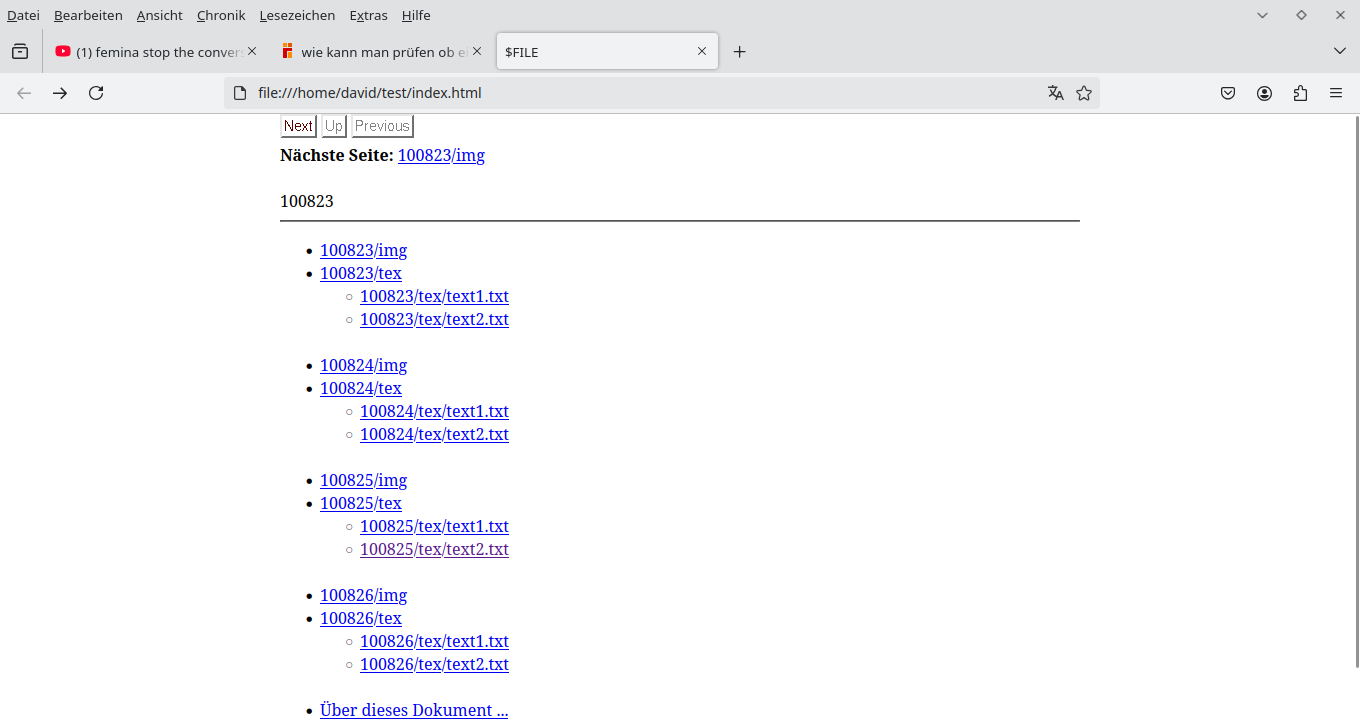Open the extensions puzzle icon

coord(1300,93)
